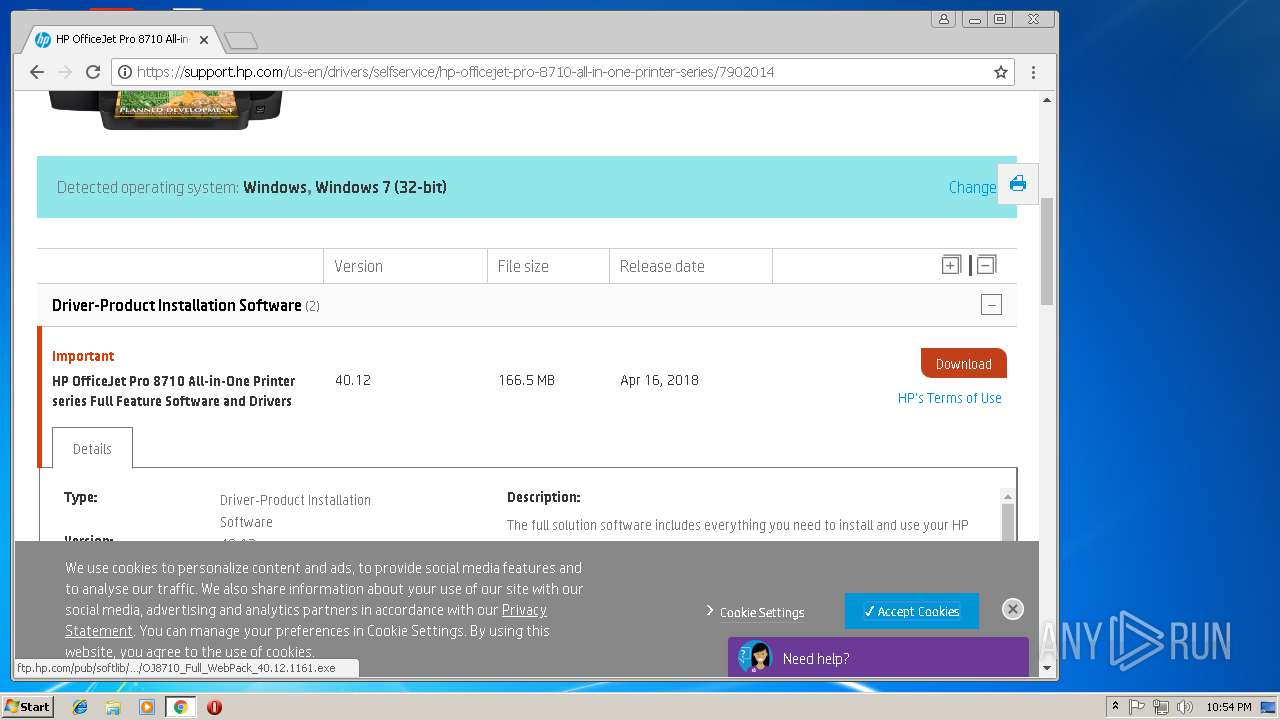Go back to the previous page
Image resolution: width=1280 pixels, height=720 pixels.
pos(37,72)
